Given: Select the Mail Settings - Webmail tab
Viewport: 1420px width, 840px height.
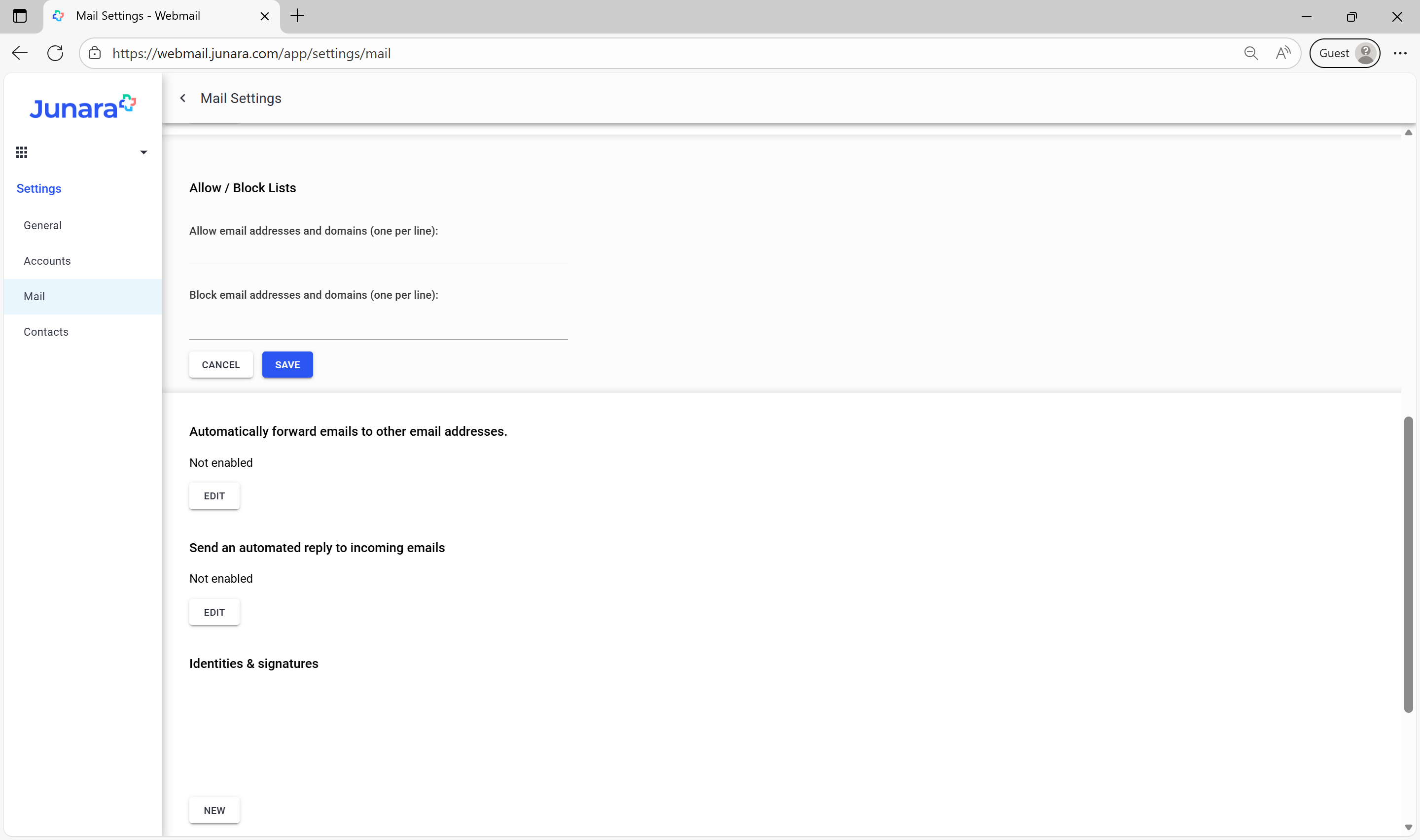Looking at the screenshot, I should (161, 16).
